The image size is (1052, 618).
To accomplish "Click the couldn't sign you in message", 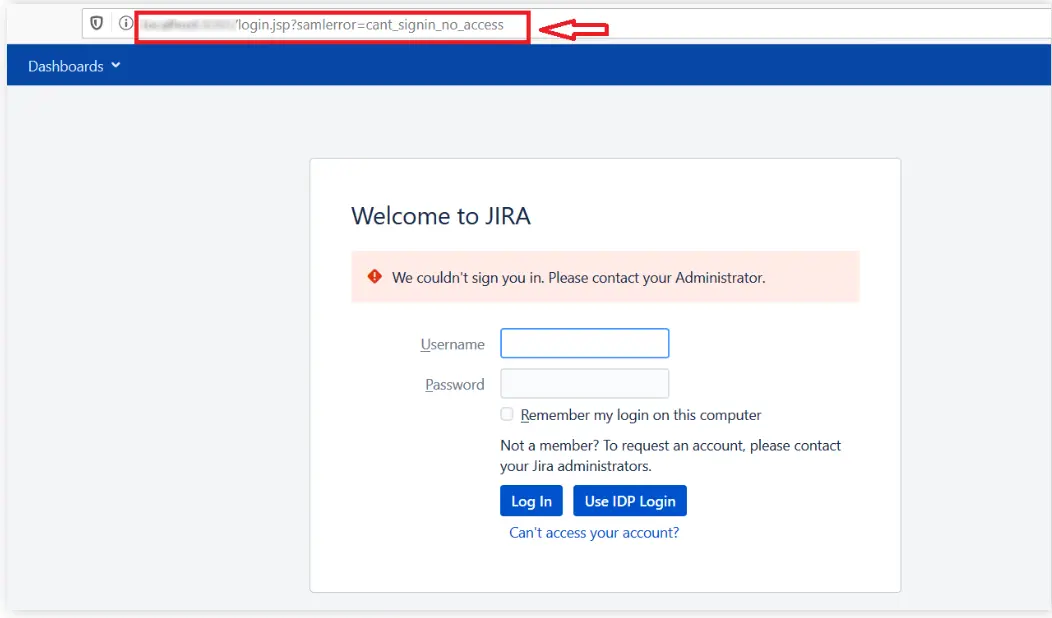I will click(578, 278).
